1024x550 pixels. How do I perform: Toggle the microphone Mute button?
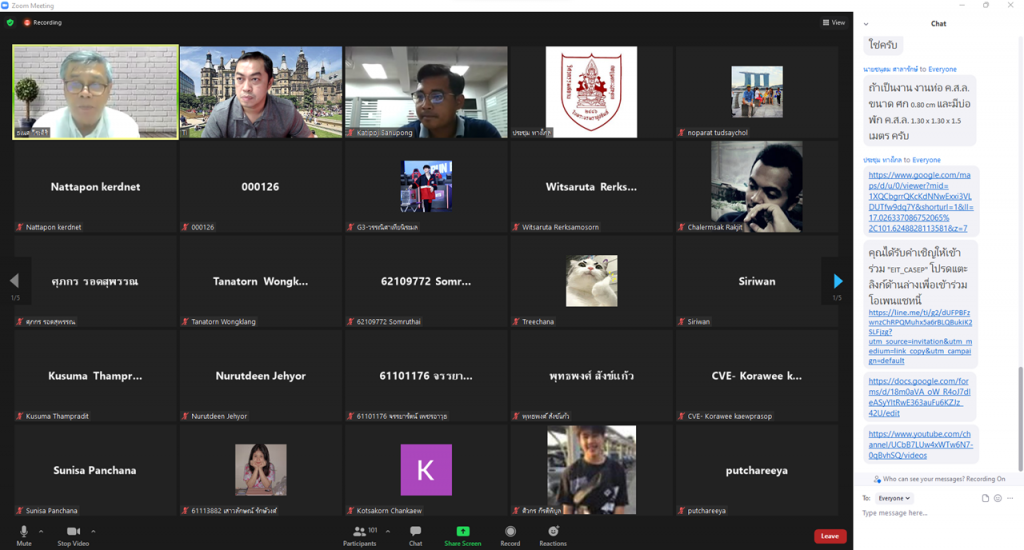[x=23, y=535]
